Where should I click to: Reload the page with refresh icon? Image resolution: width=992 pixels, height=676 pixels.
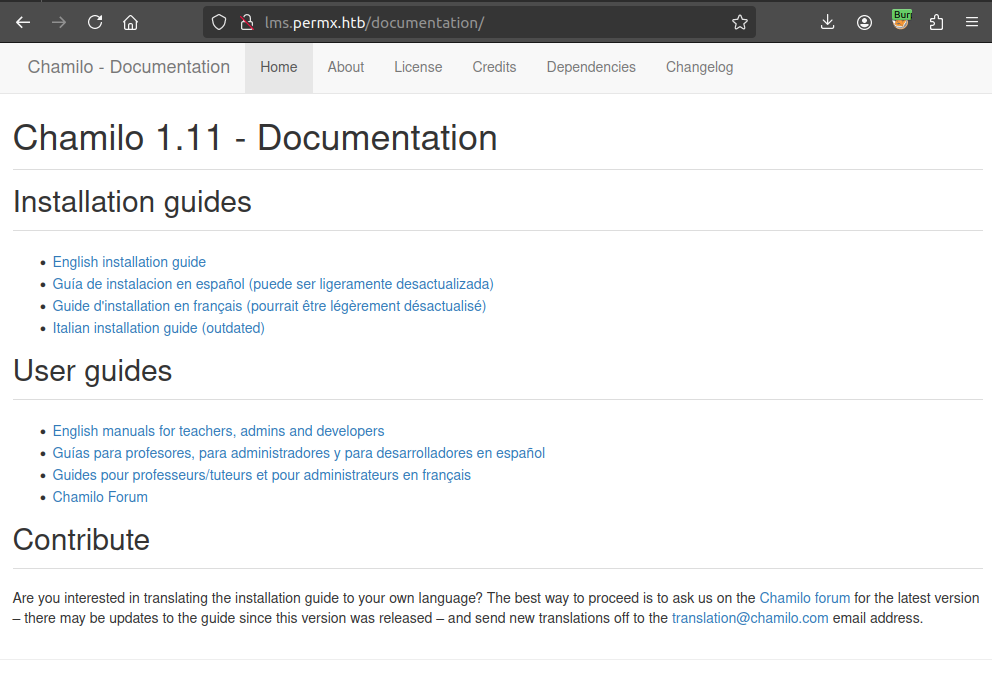[95, 22]
